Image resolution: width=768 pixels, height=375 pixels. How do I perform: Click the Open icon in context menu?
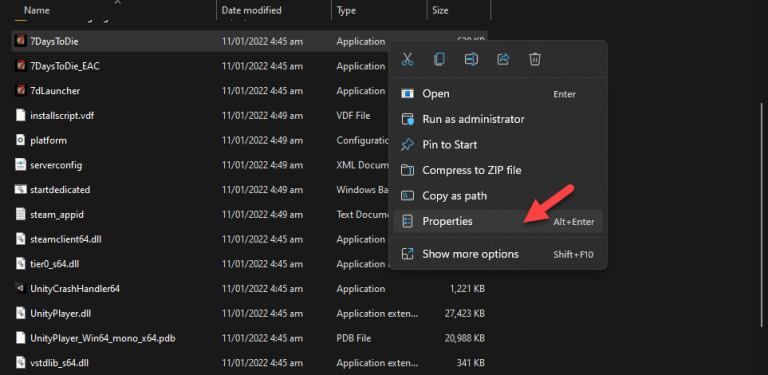pos(407,94)
